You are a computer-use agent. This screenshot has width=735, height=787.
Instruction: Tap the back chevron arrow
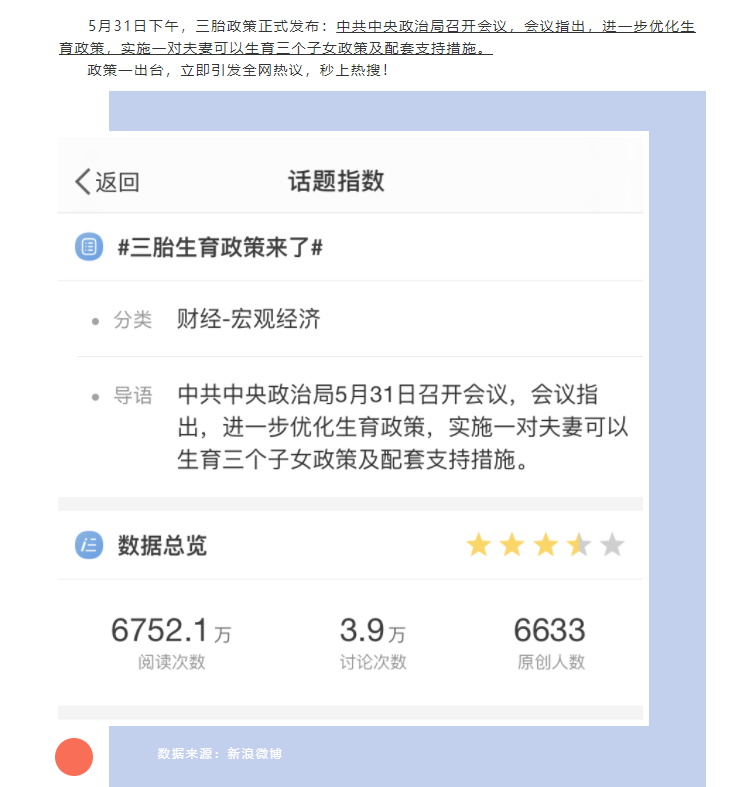point(83,181)
